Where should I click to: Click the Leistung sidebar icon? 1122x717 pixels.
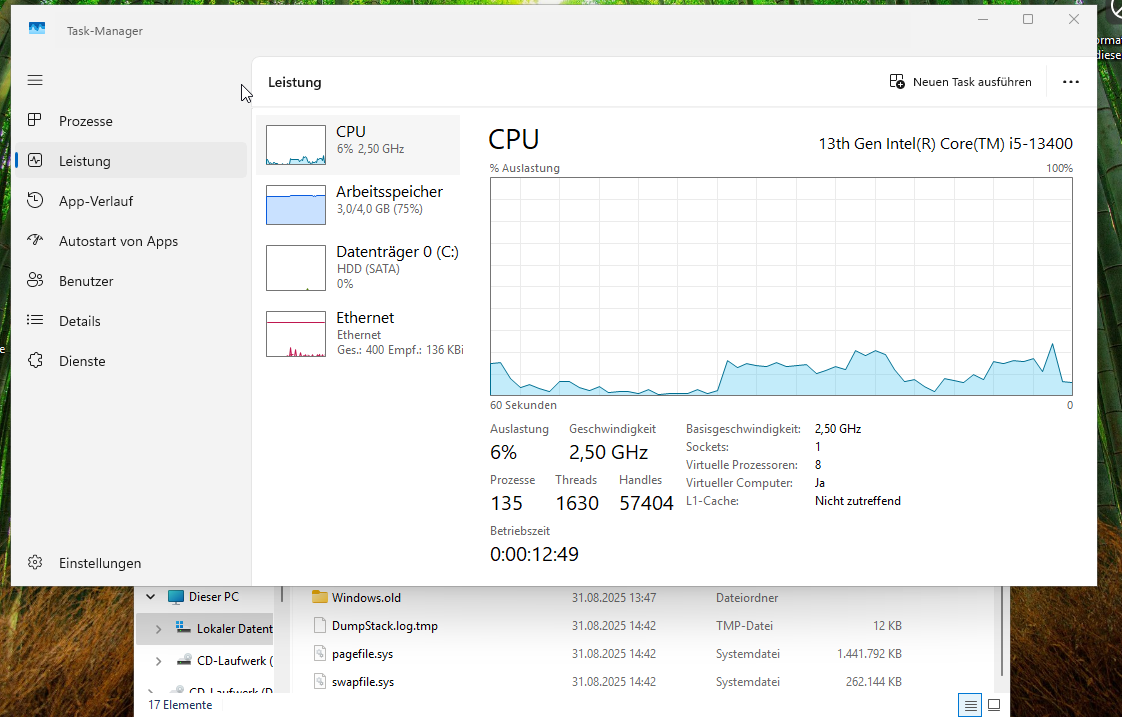tap(35, 160)
